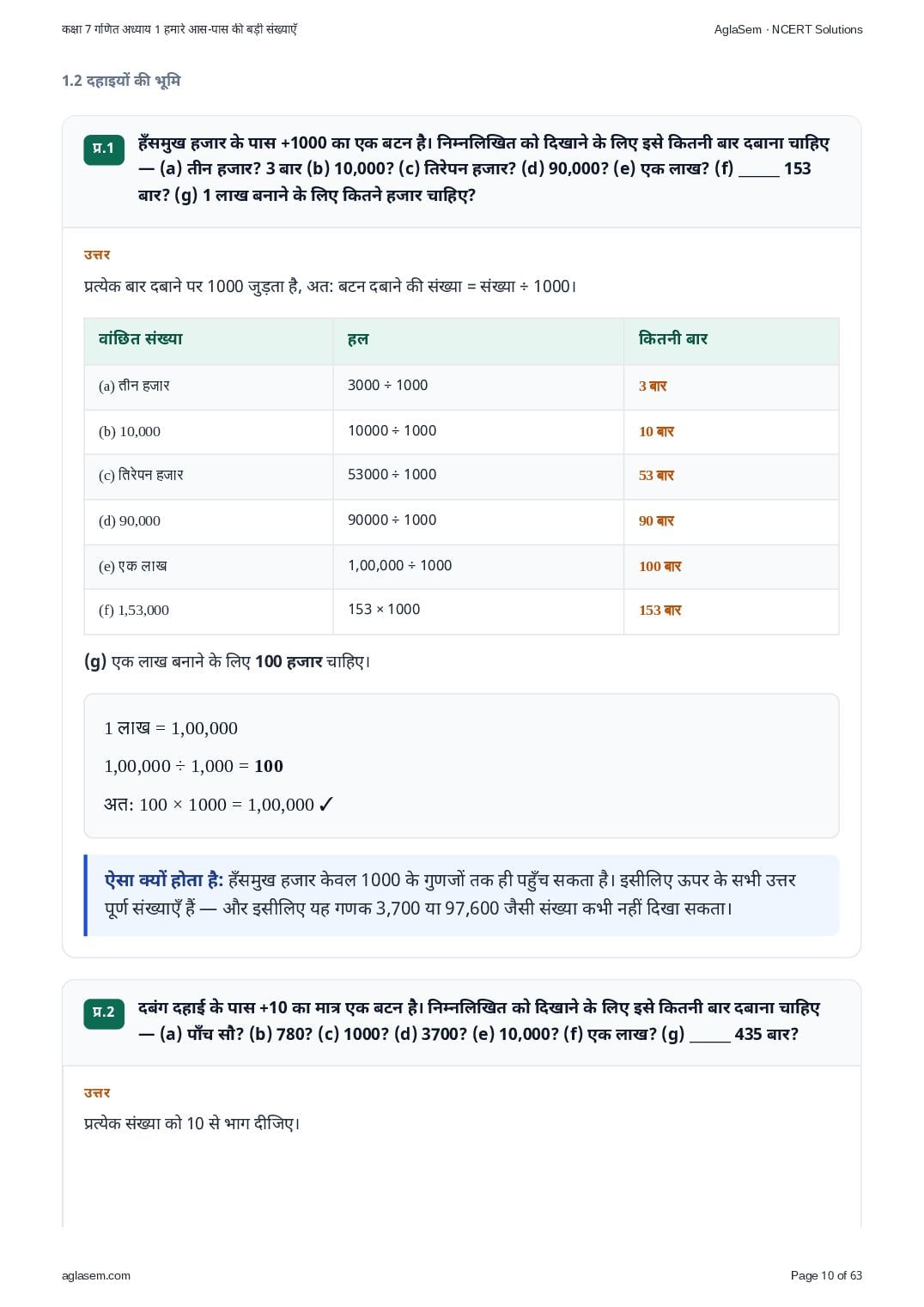Select the वांछित संख्या column header
The width and height of the screenshot is (924, 1307).
[x=141, y=339]
